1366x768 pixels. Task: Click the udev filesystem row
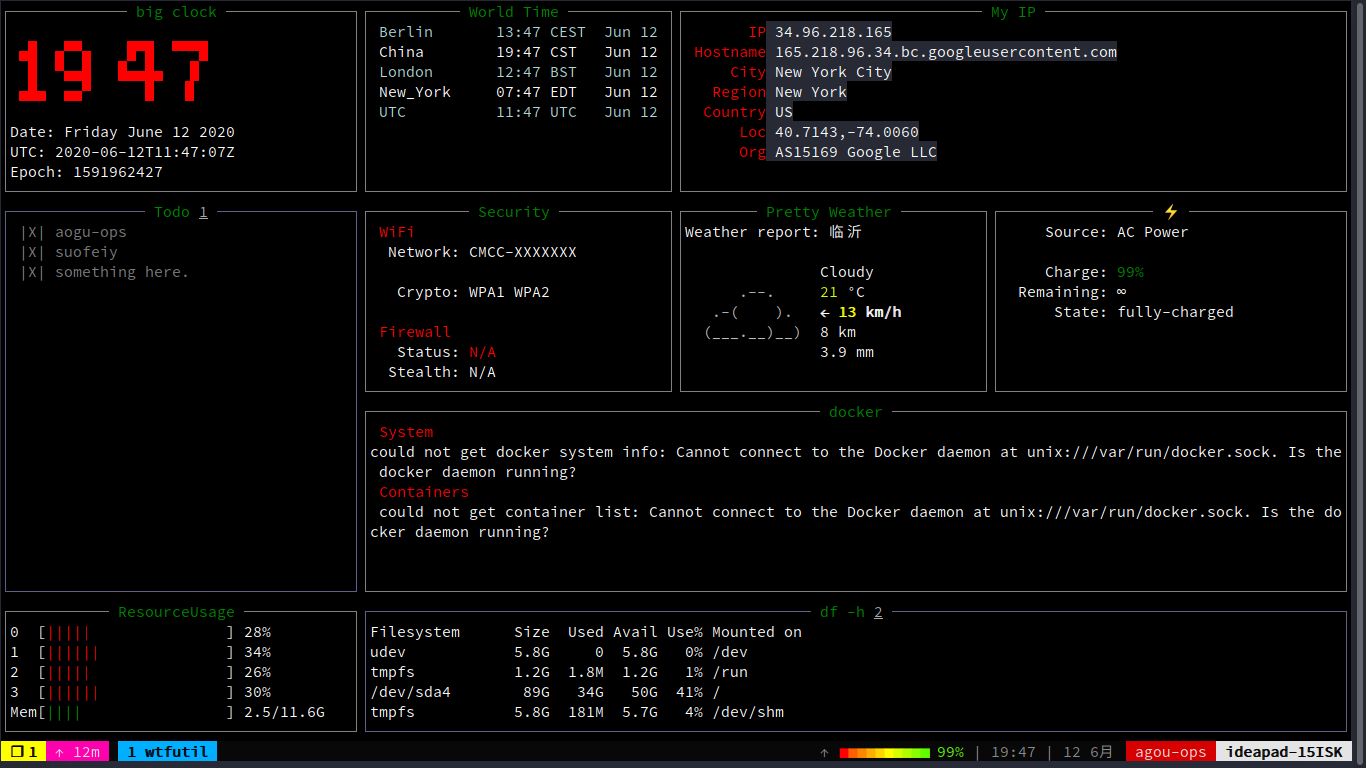[x=559, y=652]
